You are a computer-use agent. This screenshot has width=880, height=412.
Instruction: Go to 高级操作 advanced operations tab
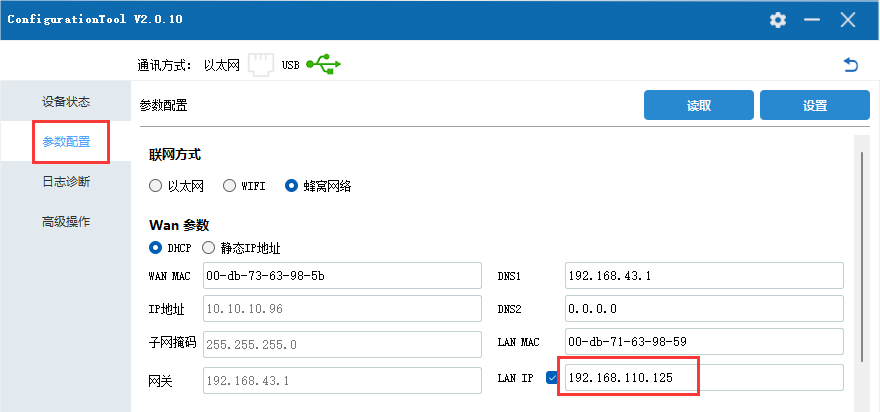point(66,222)
